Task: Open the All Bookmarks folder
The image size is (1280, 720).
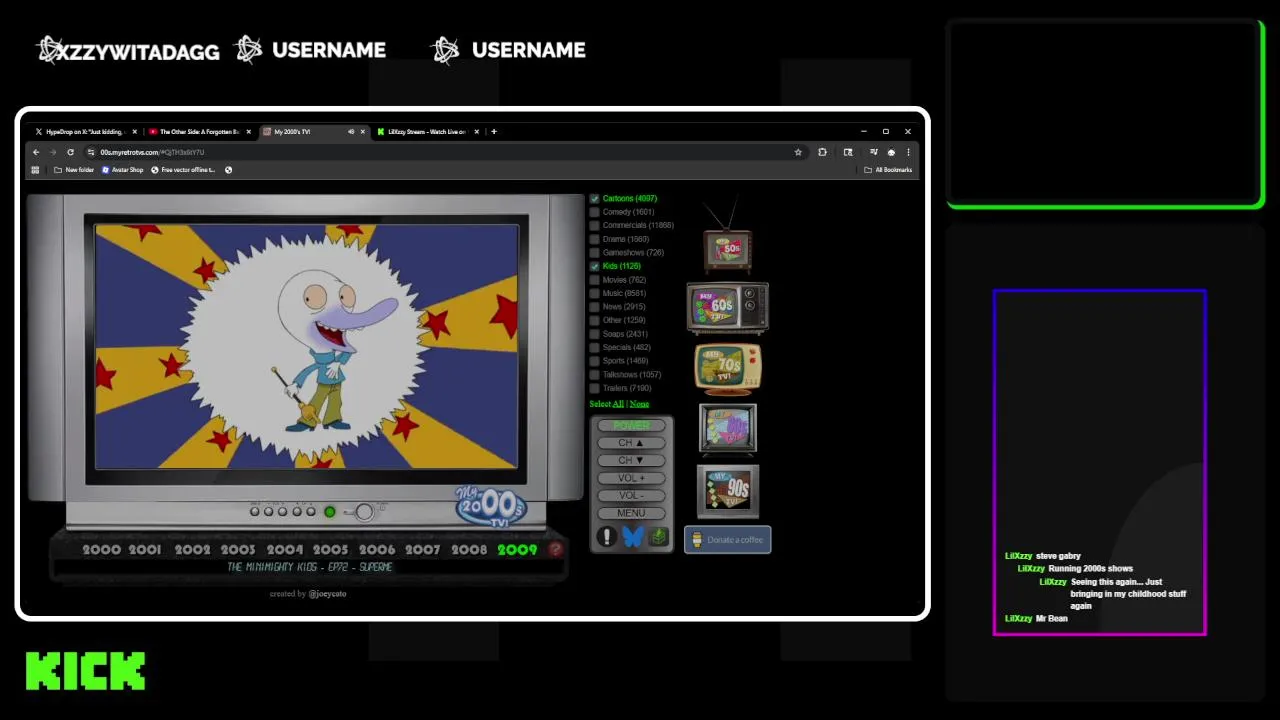Action: 888,170
